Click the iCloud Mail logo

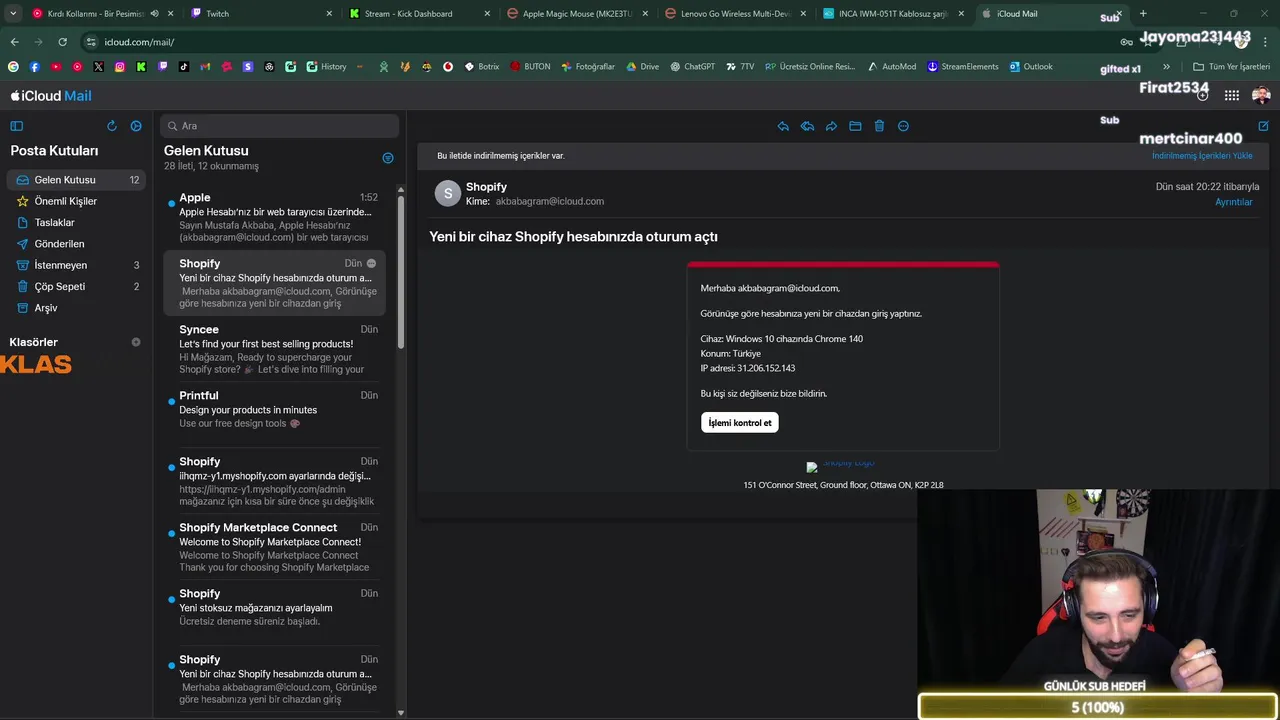pyautogui.click(x=51, y=96)
